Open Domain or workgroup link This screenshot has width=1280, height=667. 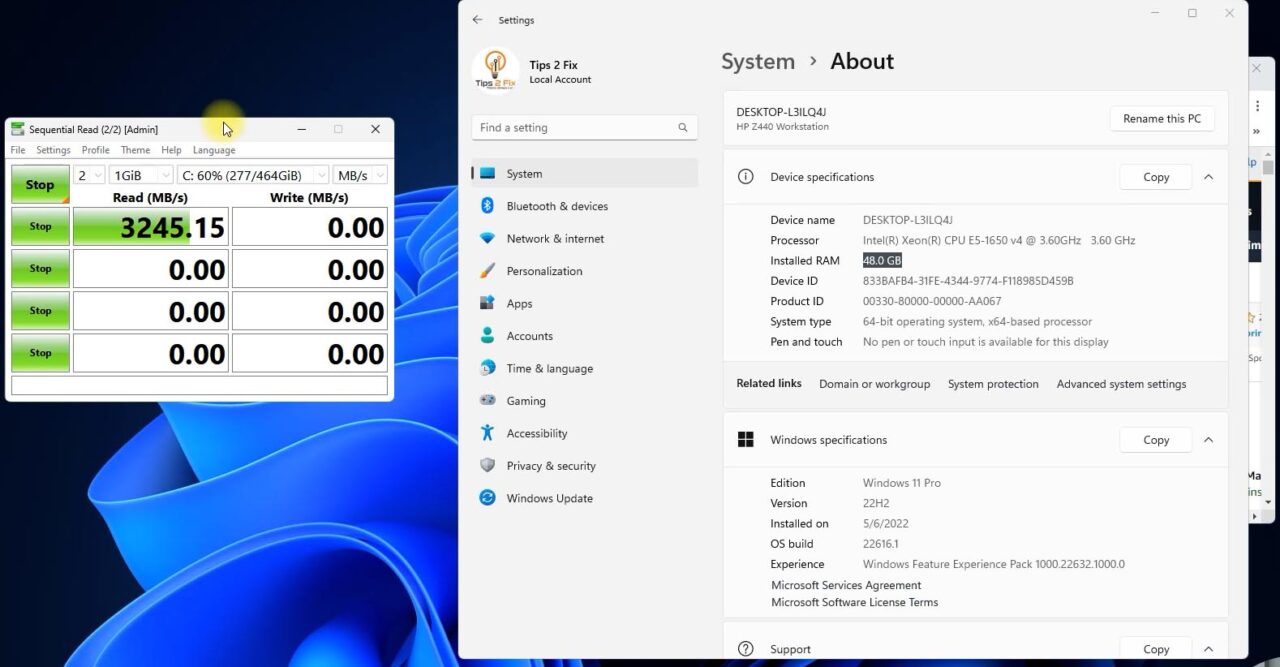coord(874,384)
